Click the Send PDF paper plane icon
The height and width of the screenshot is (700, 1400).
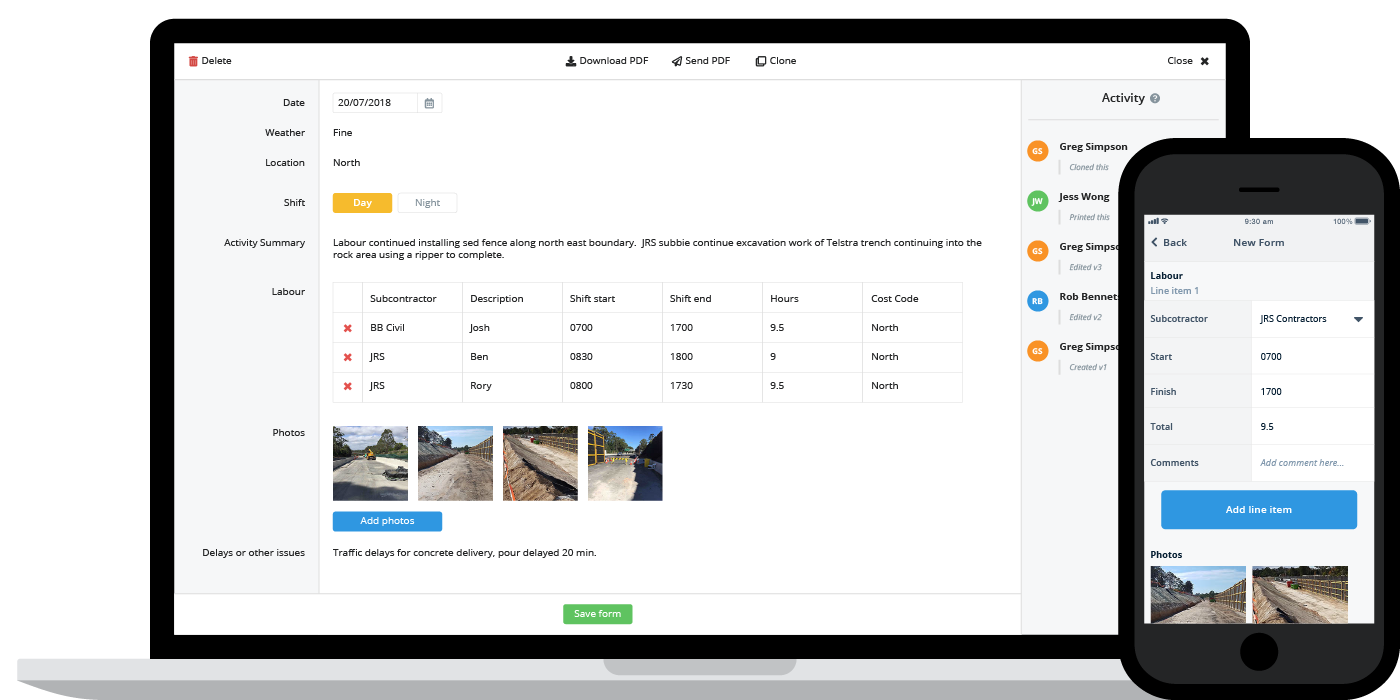(x=676, y=61)
